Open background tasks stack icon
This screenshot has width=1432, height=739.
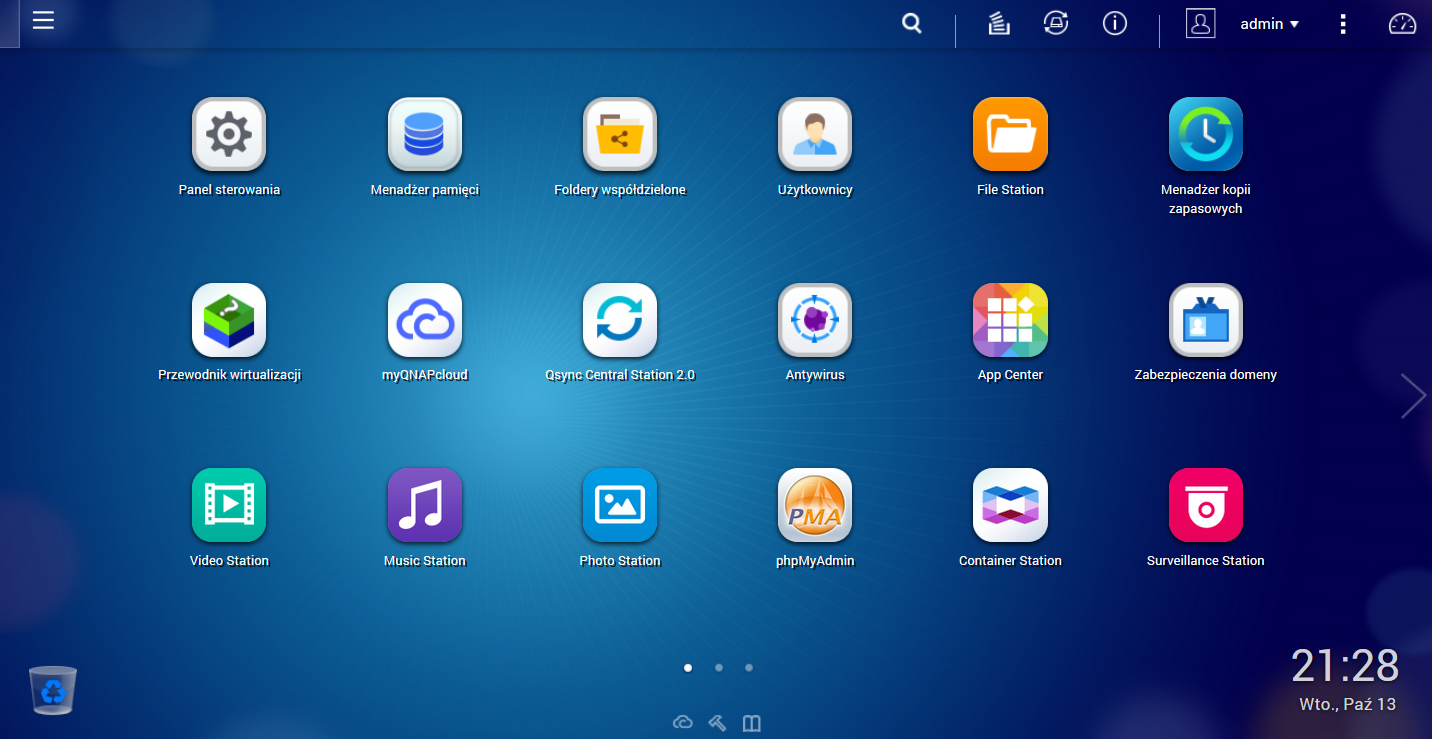pyautogui.click(x=998, y=24)
